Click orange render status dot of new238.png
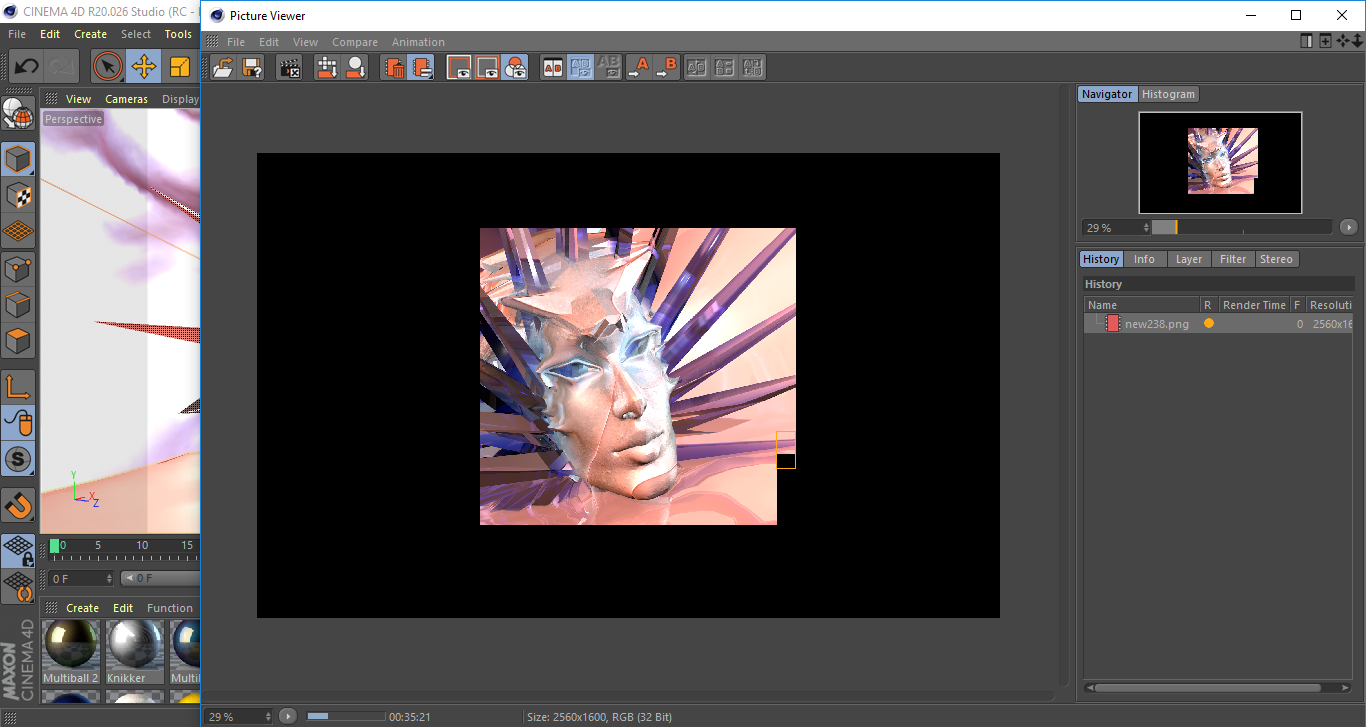This screenshot has width=1366, height=727. pyautogui.click(x=1209, y=324)
